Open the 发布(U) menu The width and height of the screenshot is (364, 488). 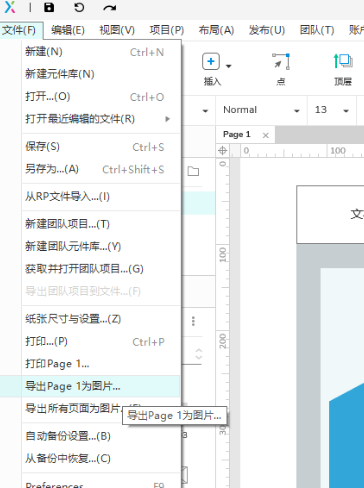tap(267, 30)
